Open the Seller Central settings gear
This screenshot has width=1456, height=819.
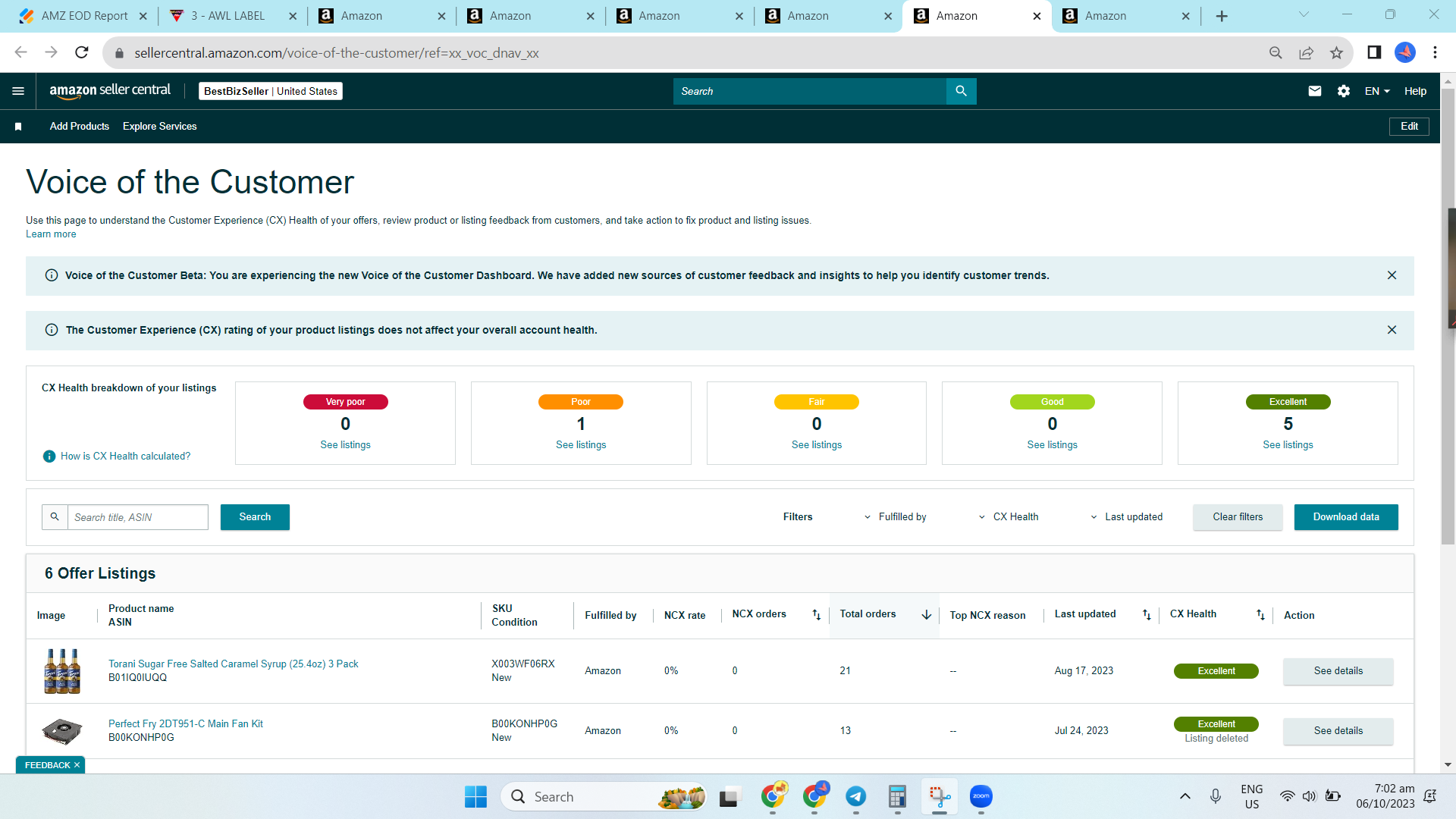tap(1344, 91)
